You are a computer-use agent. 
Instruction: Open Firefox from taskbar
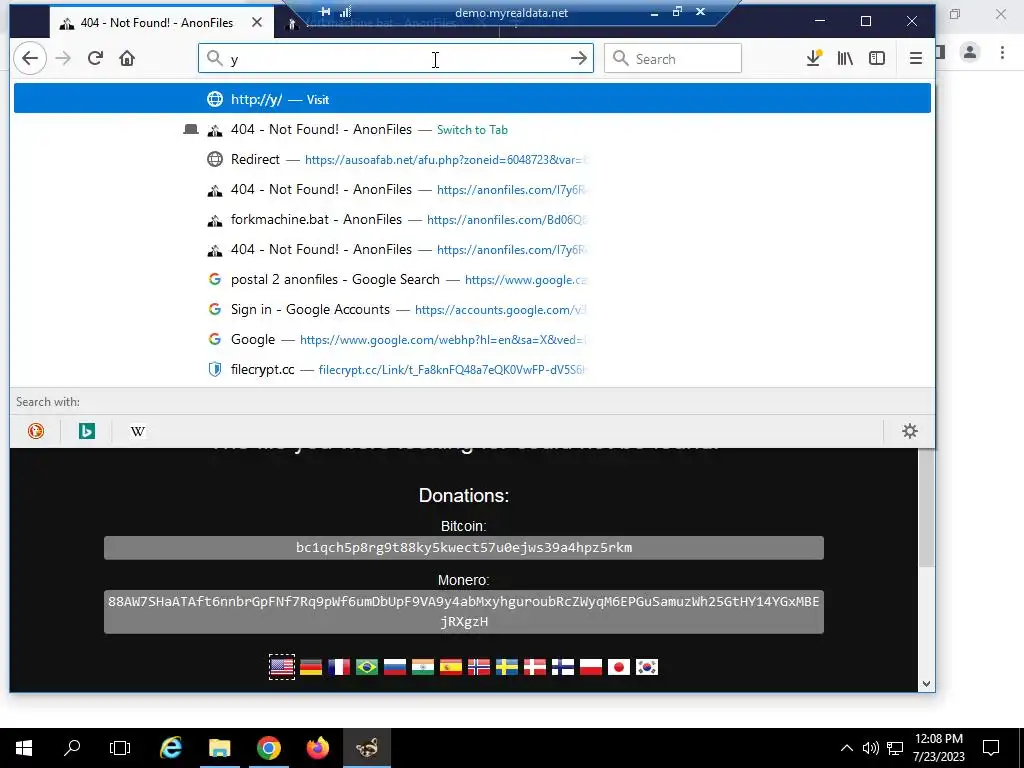point(317,748)
